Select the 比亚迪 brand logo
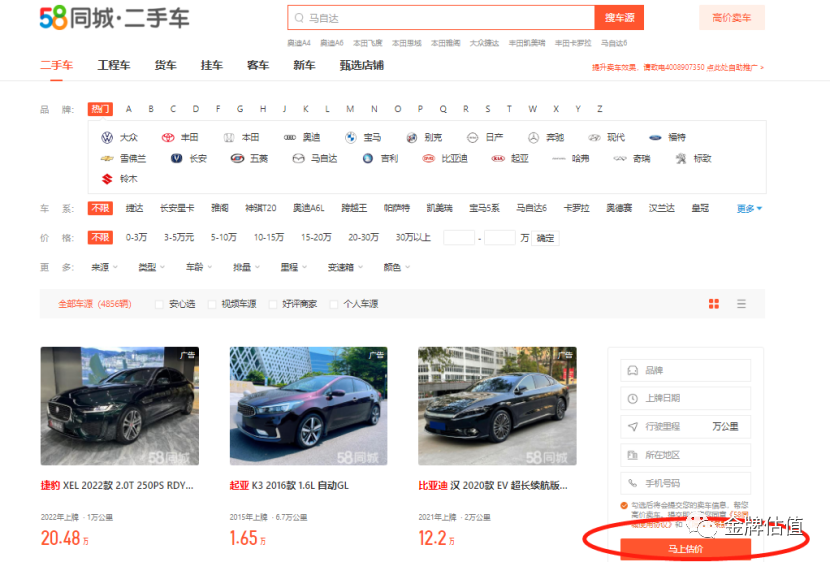Image resolution: width=830 pixels, height=562 pixels. pos(428,158)
